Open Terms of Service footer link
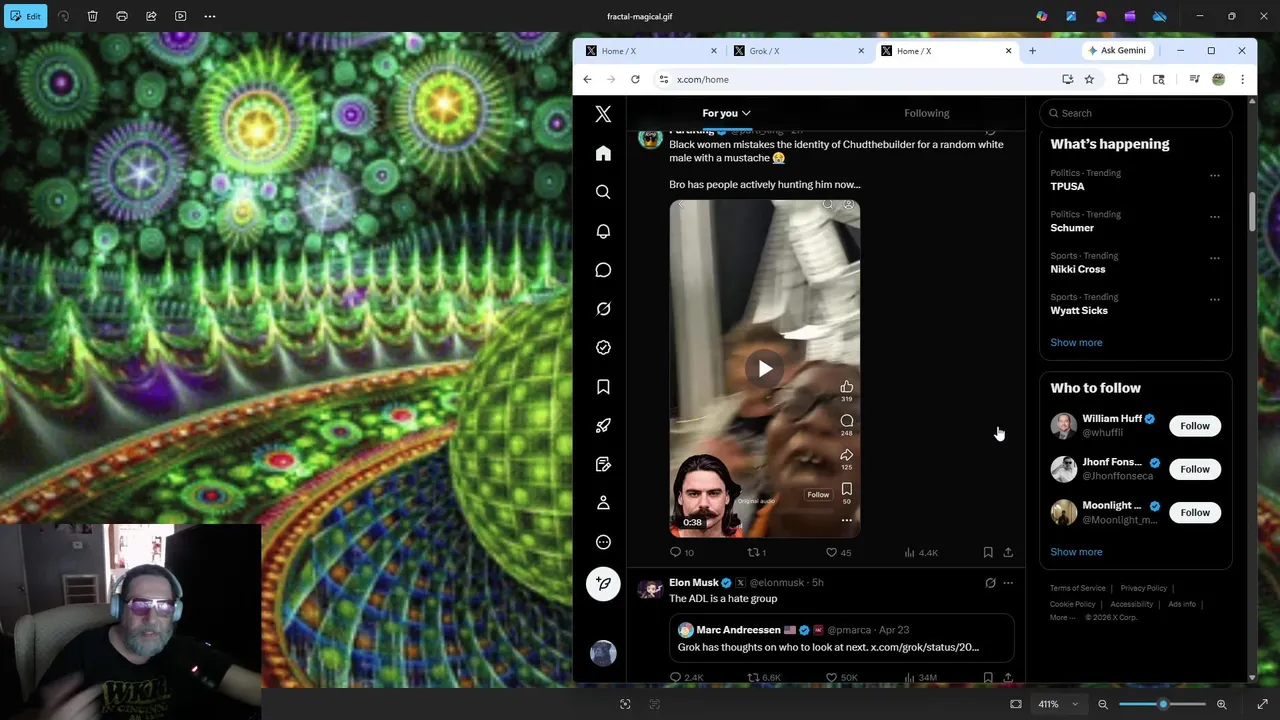Image resolution: width=1280 pixels, height=720 pixels. pos(1077,588)
